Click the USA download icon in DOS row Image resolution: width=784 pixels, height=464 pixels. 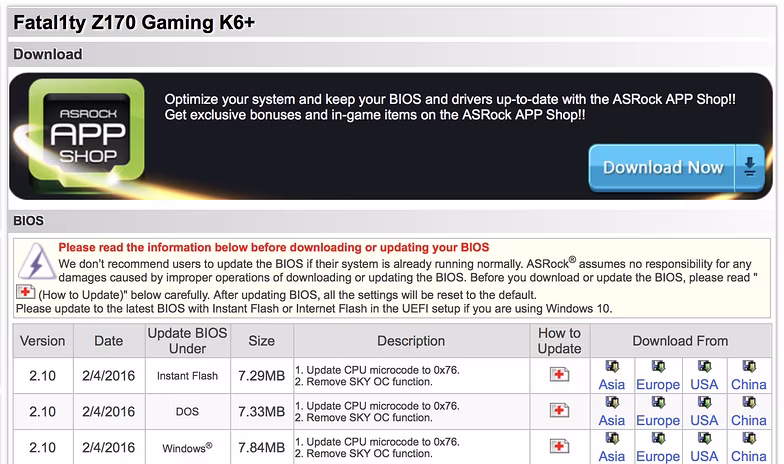[704, 402]
